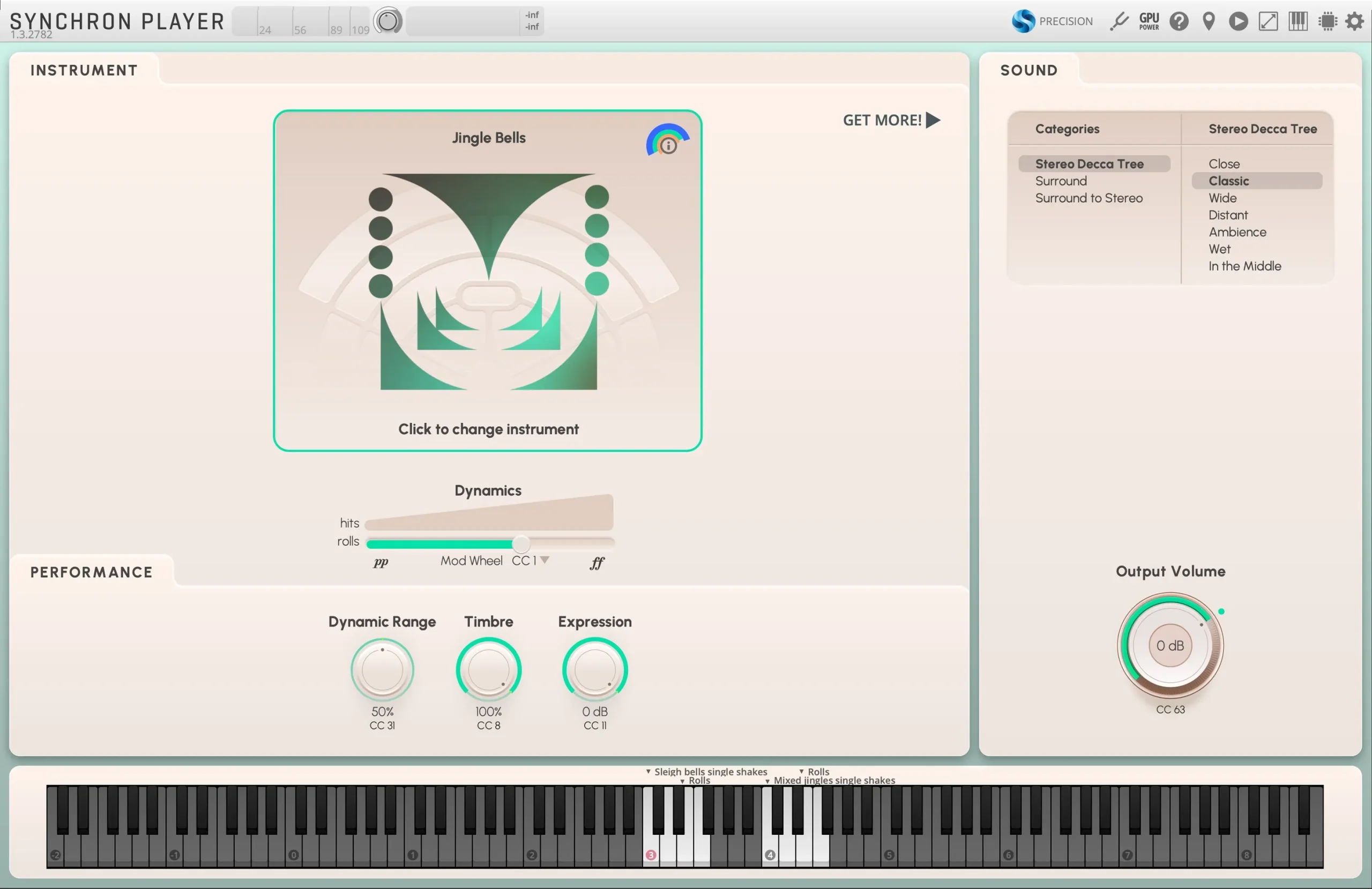Click the rainbow info icon on Jingle Bells
Viewport: 1372px width, 889px height.
pos(668,144)
